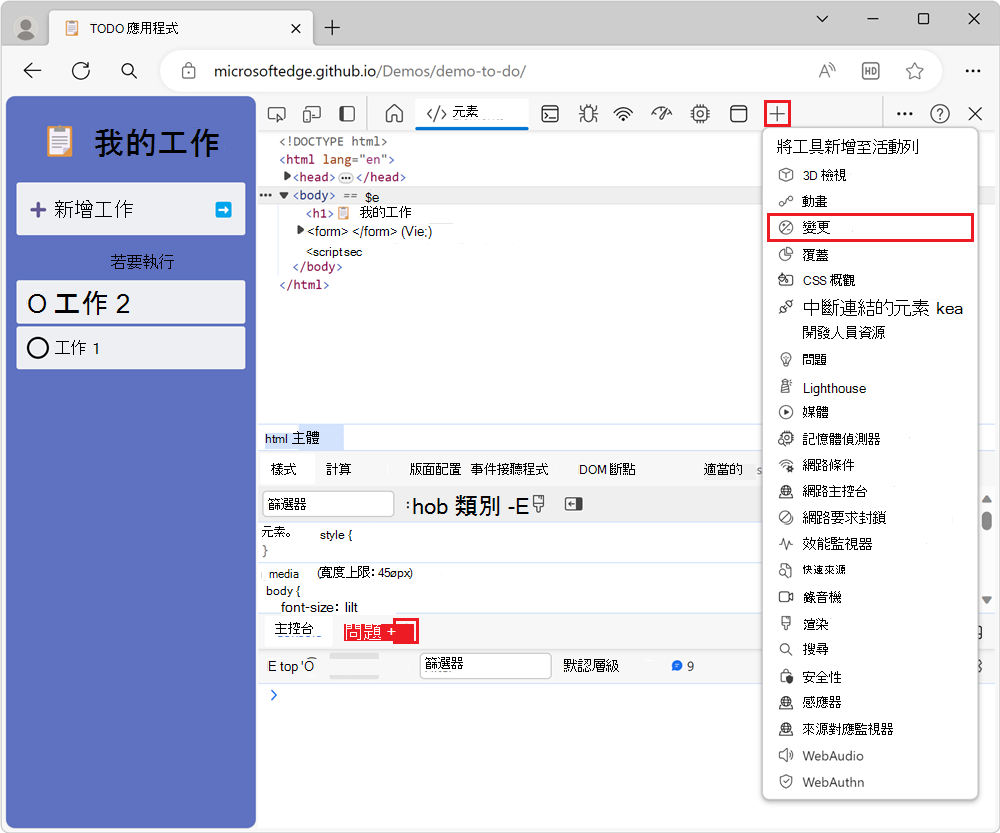Collapse the body node in DOM tree

[284, 195]
